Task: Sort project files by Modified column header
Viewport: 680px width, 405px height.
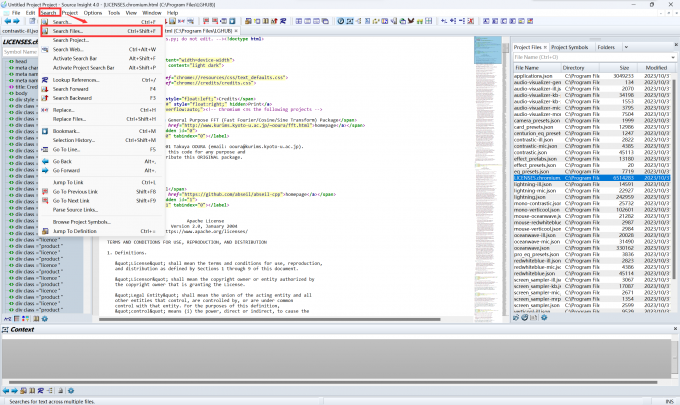Action: [x=656, y=68]
